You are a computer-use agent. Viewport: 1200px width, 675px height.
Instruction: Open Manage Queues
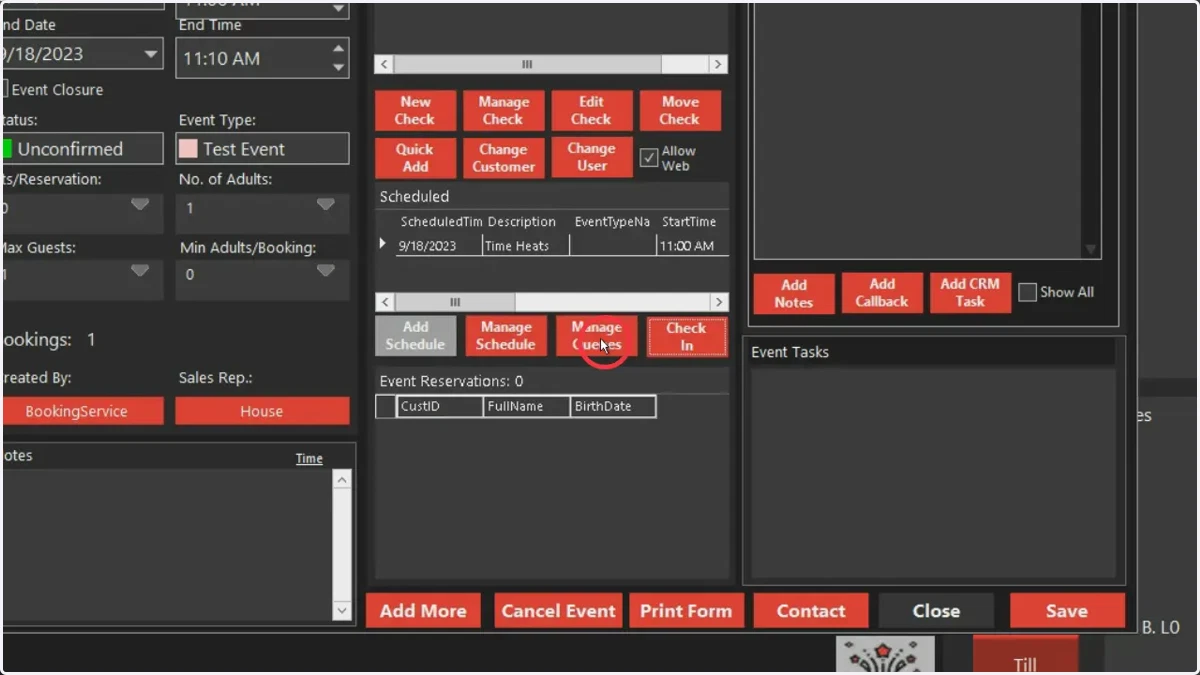coord(597,336)
